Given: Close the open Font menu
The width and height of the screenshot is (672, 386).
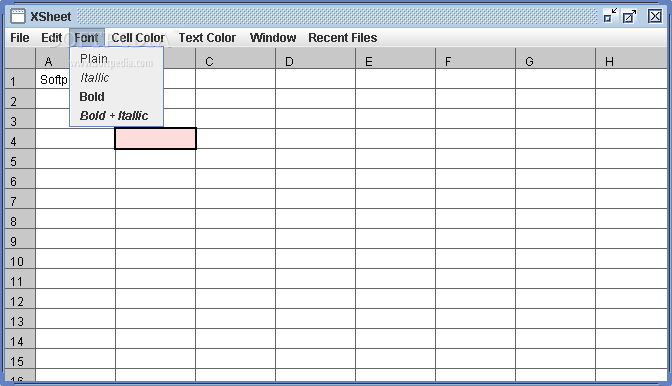Looking at the screenshot, I should 87,38.
